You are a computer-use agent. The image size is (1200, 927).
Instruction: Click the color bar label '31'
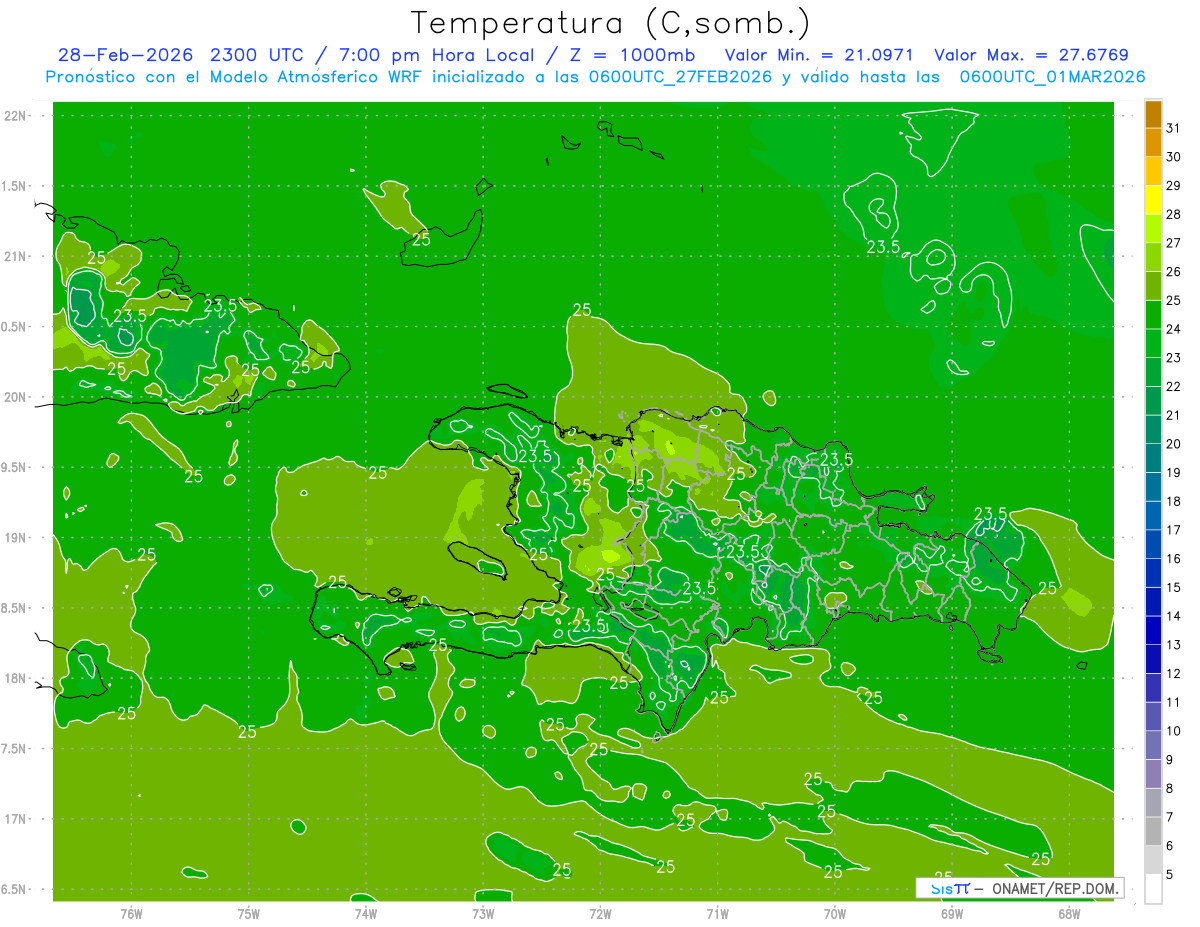point(1173,128)
